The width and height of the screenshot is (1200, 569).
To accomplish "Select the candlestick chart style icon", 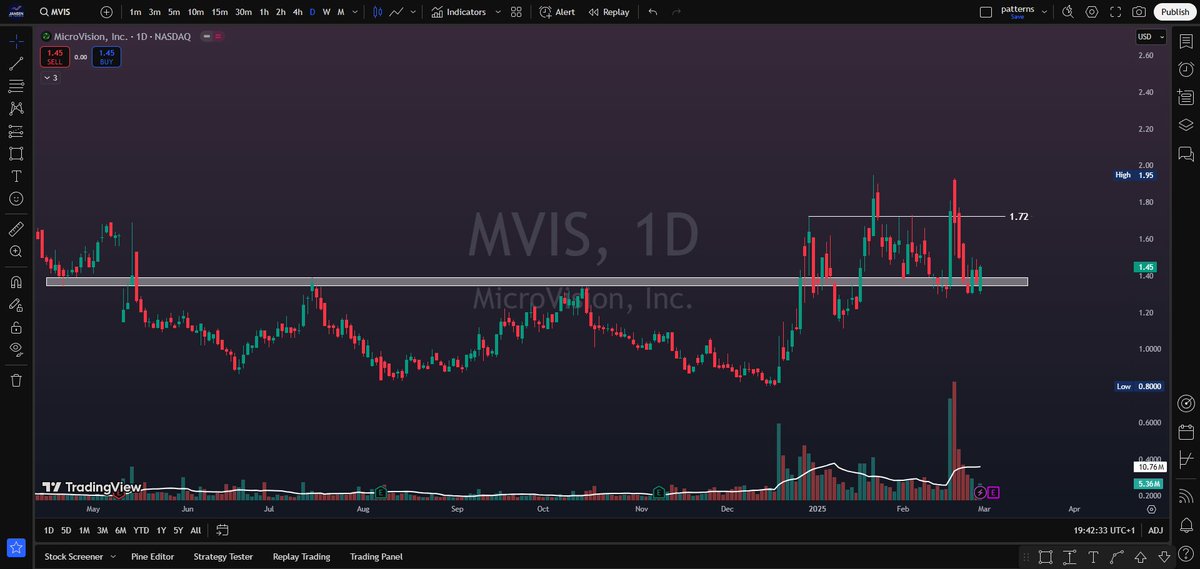I will (x=377, y=12).
